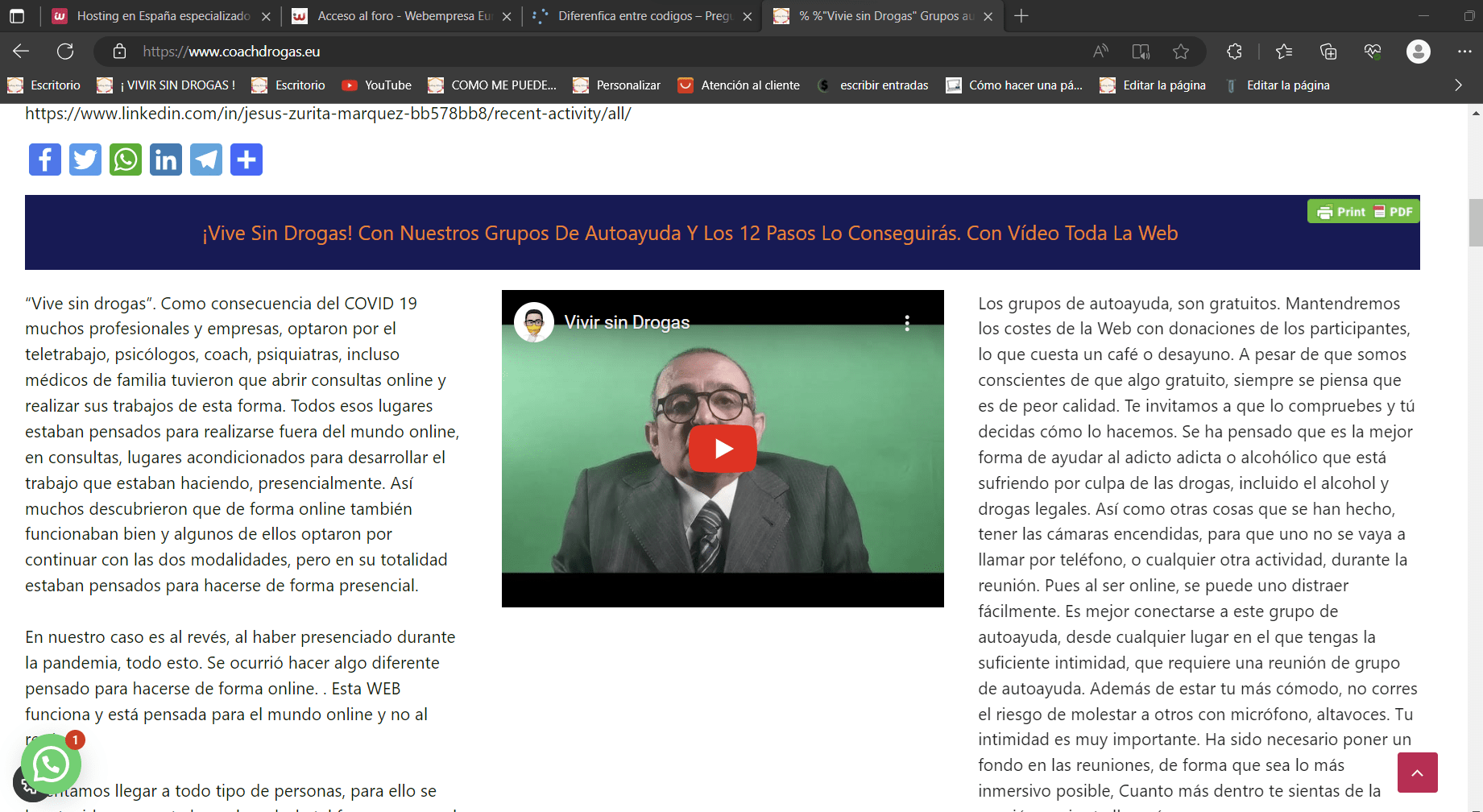Click the ¡Vive Sin Drogas! banner heading

690,234
